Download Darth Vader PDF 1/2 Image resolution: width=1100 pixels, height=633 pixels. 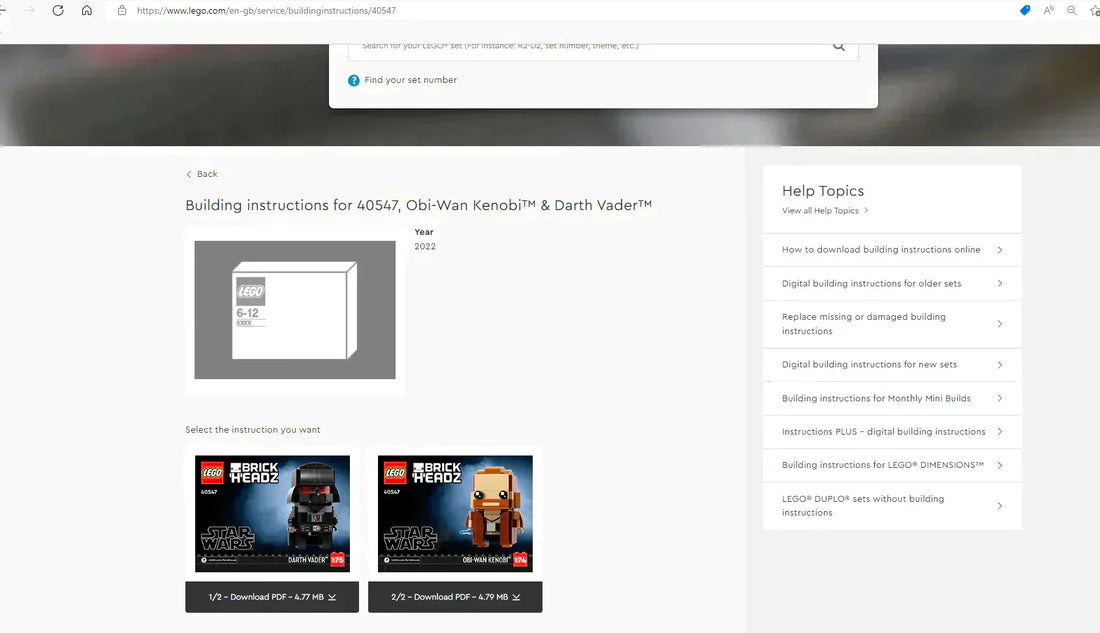271,597
